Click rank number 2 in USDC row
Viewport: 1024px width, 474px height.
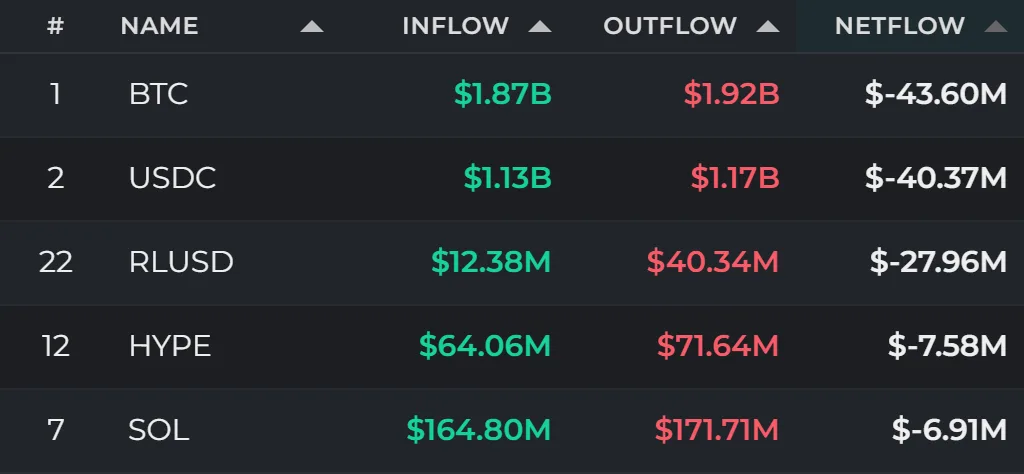coord(56,178)
